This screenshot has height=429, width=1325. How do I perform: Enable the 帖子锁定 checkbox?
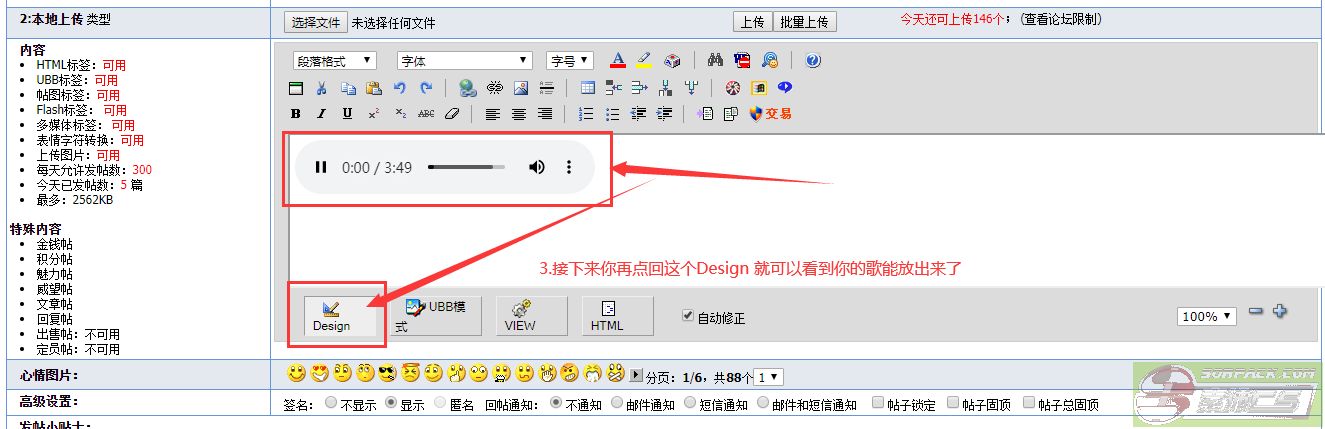(x=878, y=404)
